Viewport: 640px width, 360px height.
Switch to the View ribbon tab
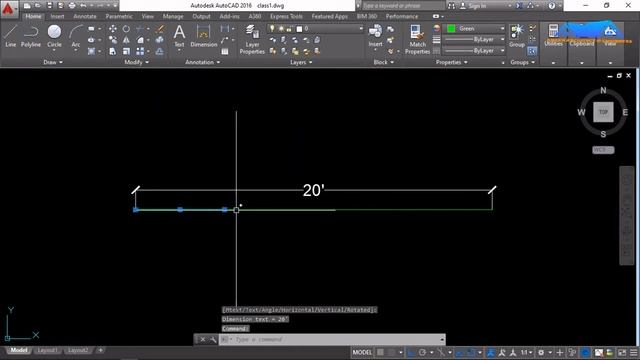point(147,16)
